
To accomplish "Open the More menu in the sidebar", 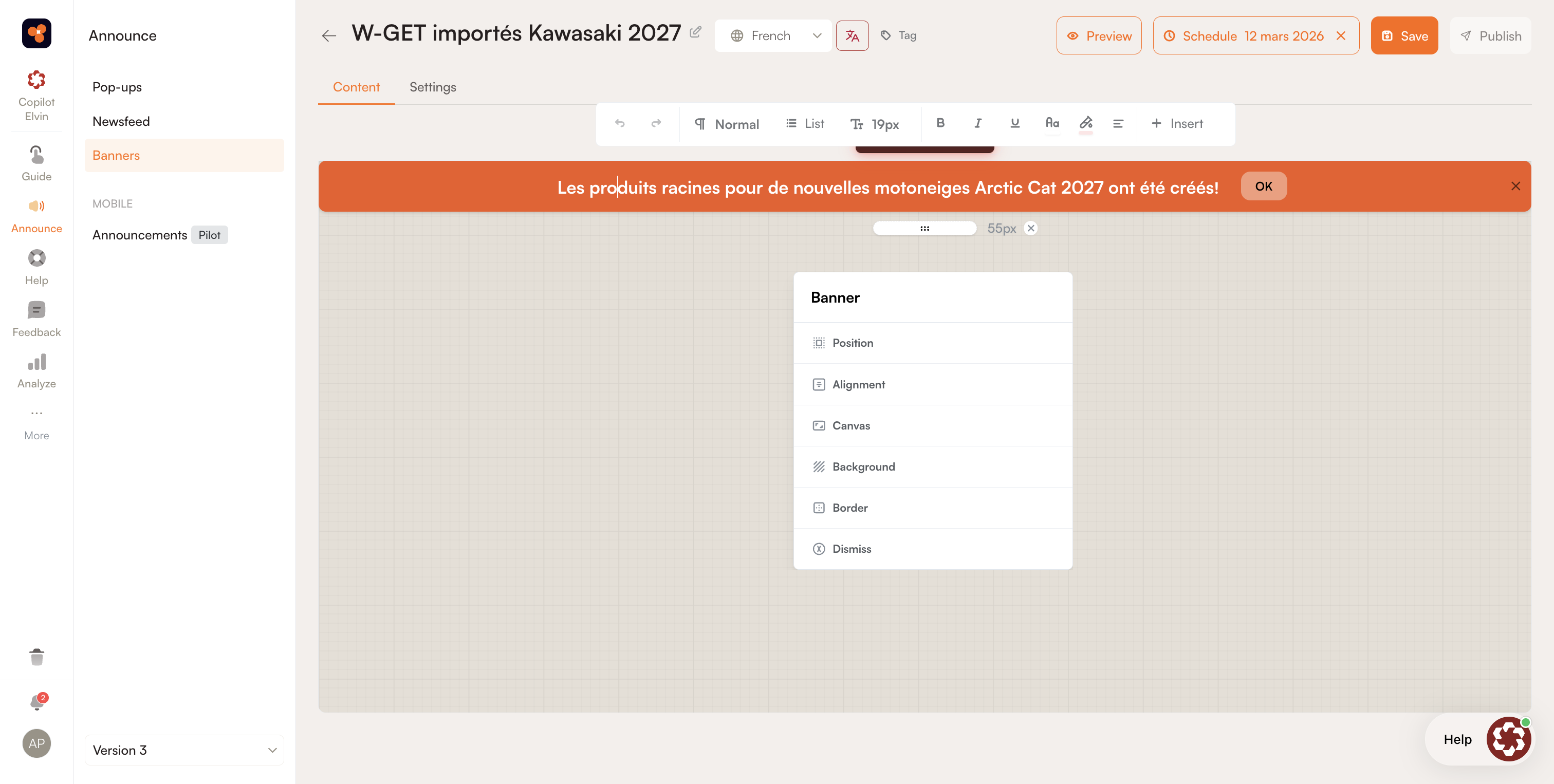I will click(x=36, y=423).
